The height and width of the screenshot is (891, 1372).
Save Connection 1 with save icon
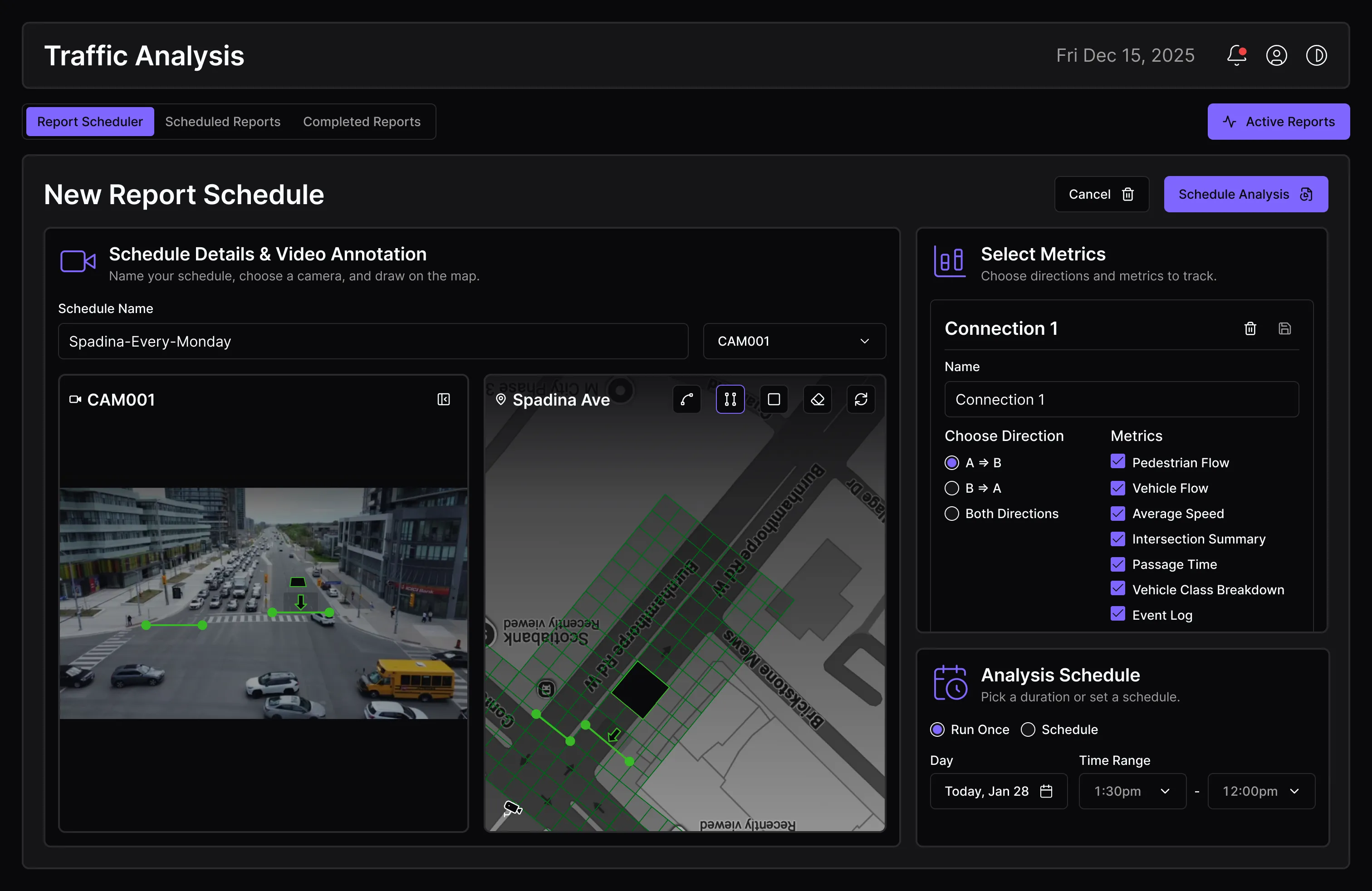[1284, 328]
